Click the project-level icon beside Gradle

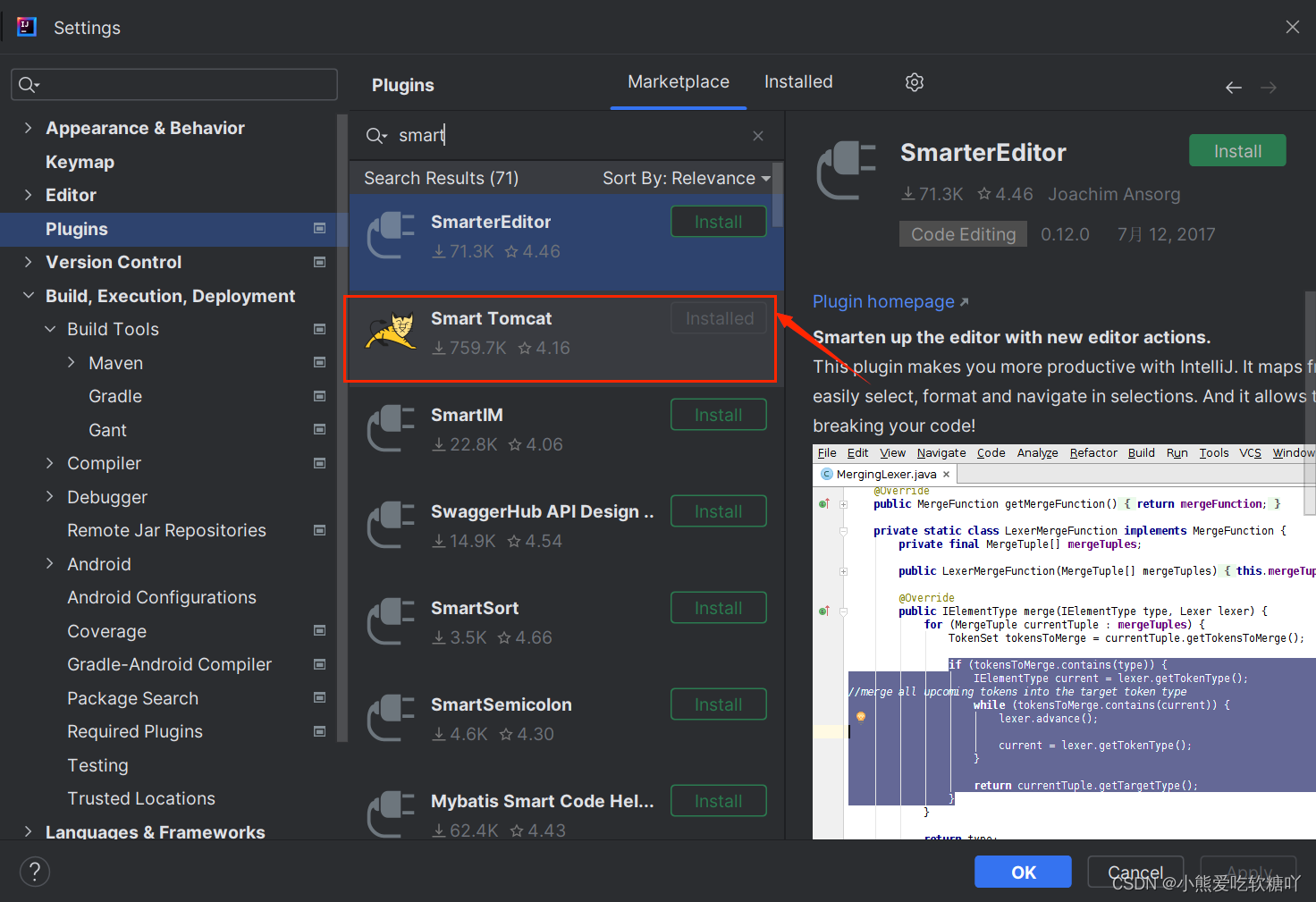[x=319, y=396]
